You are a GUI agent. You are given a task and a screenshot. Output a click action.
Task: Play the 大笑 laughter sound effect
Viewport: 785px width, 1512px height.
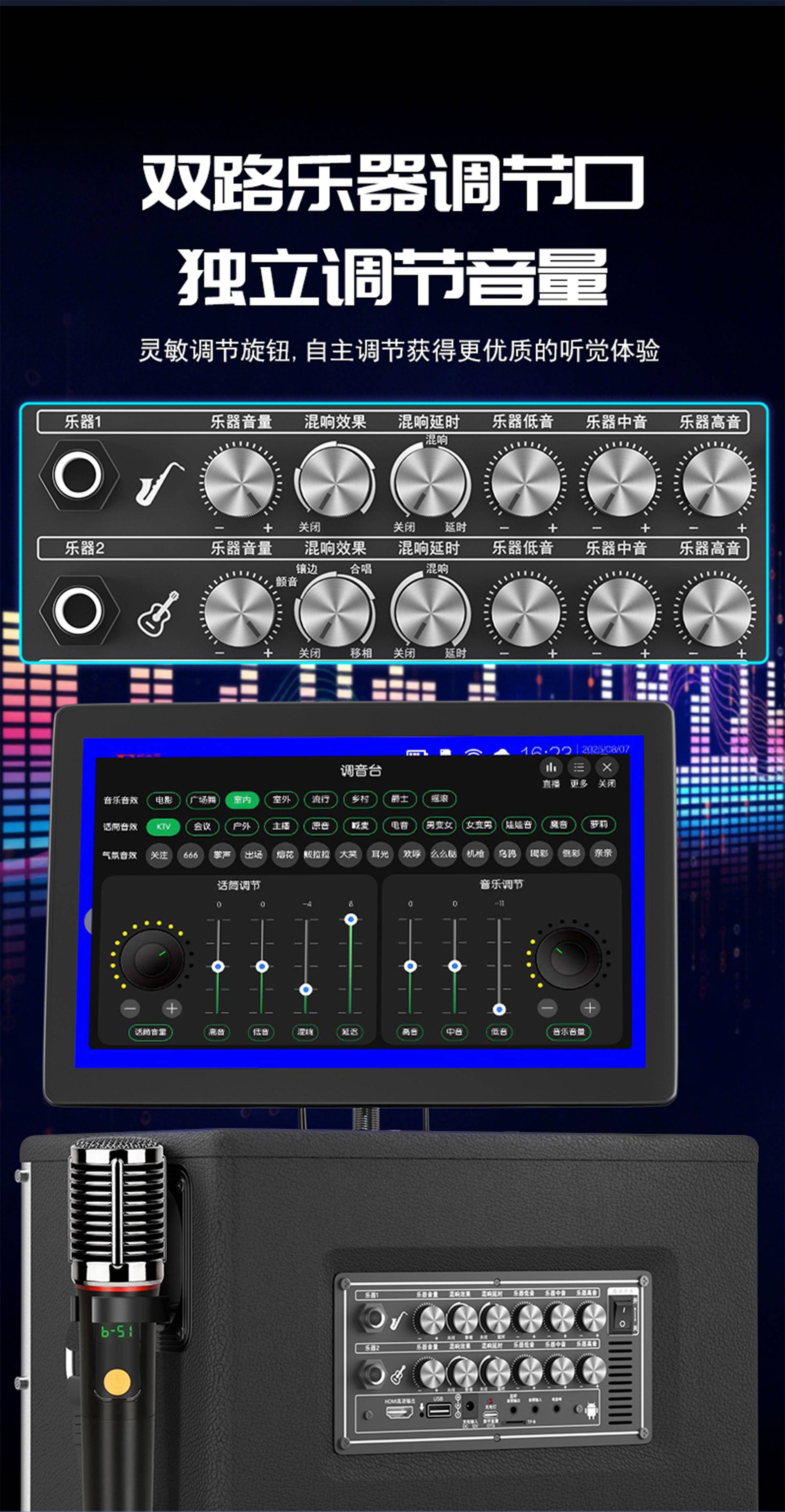coord(348,855)
